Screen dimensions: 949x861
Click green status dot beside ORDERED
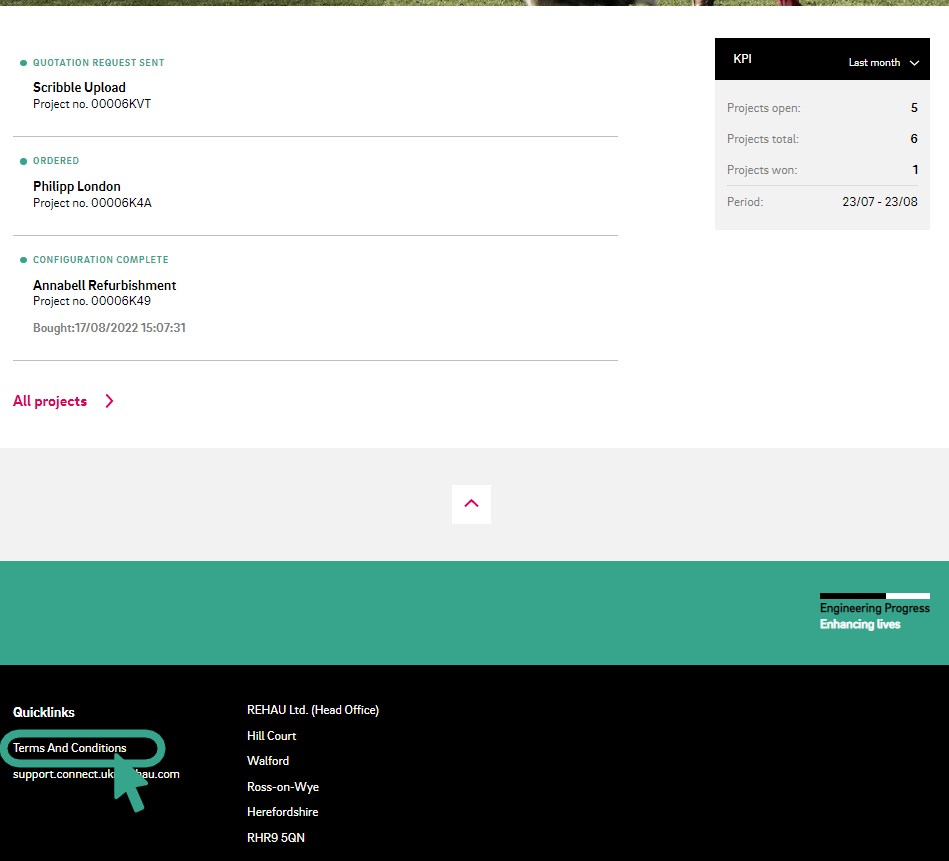click(24, 161)
